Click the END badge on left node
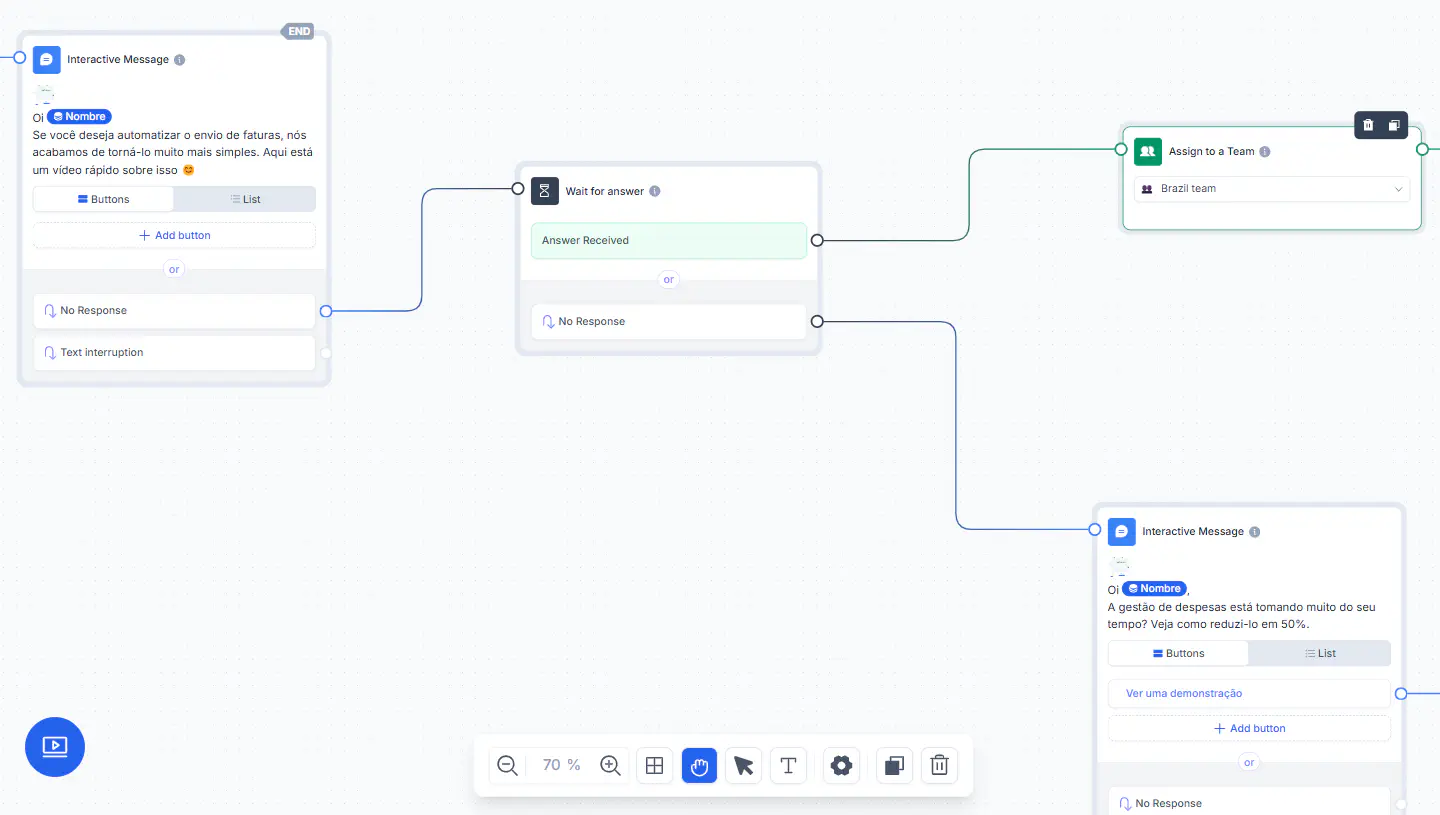This screenshot has height=815, width=1440. point(299,31)
